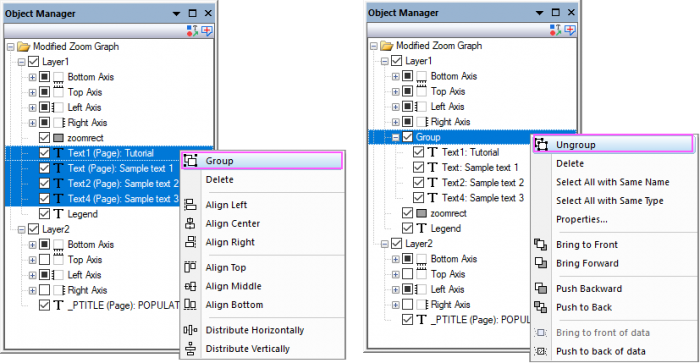This screenshot has height=363, width=700.
Task: Click Modified Zoom Graph folder icon, left panel
Action: (24, 46)
